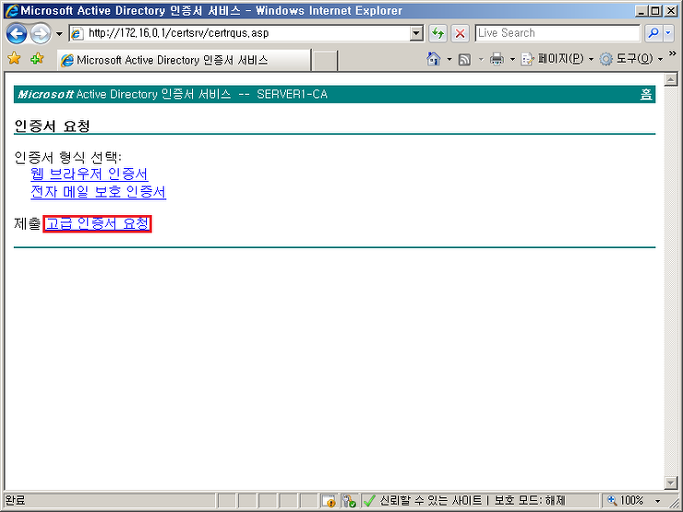Image resolution: width=683 pixels, height=512 pixels.
Task: Click the Internet Explorer title bar icon
Action: (x=12, y=11)
